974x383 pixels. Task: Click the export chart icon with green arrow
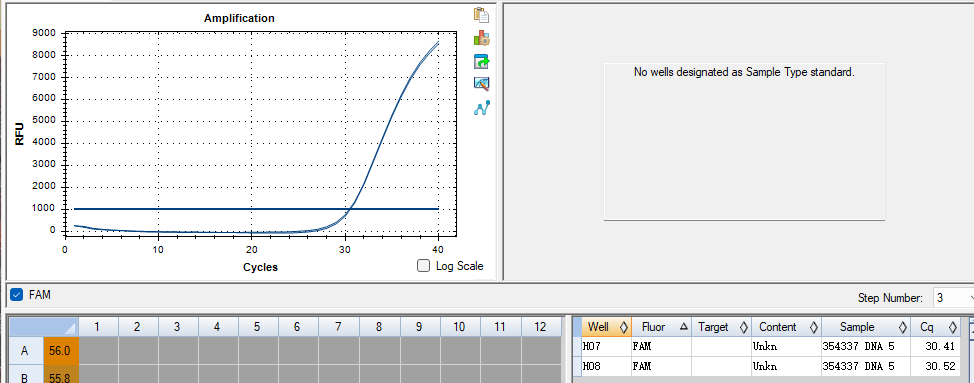(481, 61)
